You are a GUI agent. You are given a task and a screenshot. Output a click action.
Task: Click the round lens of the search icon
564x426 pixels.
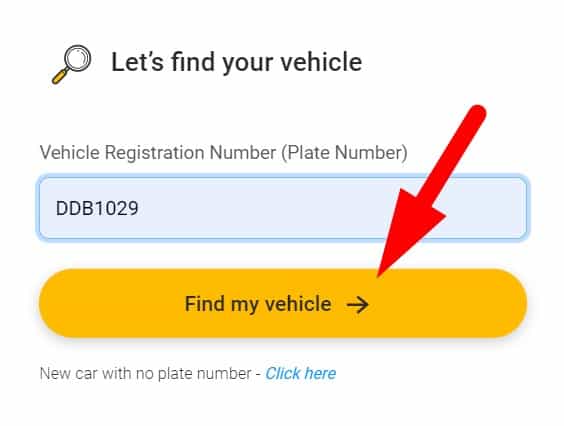[x=78, y=58]
